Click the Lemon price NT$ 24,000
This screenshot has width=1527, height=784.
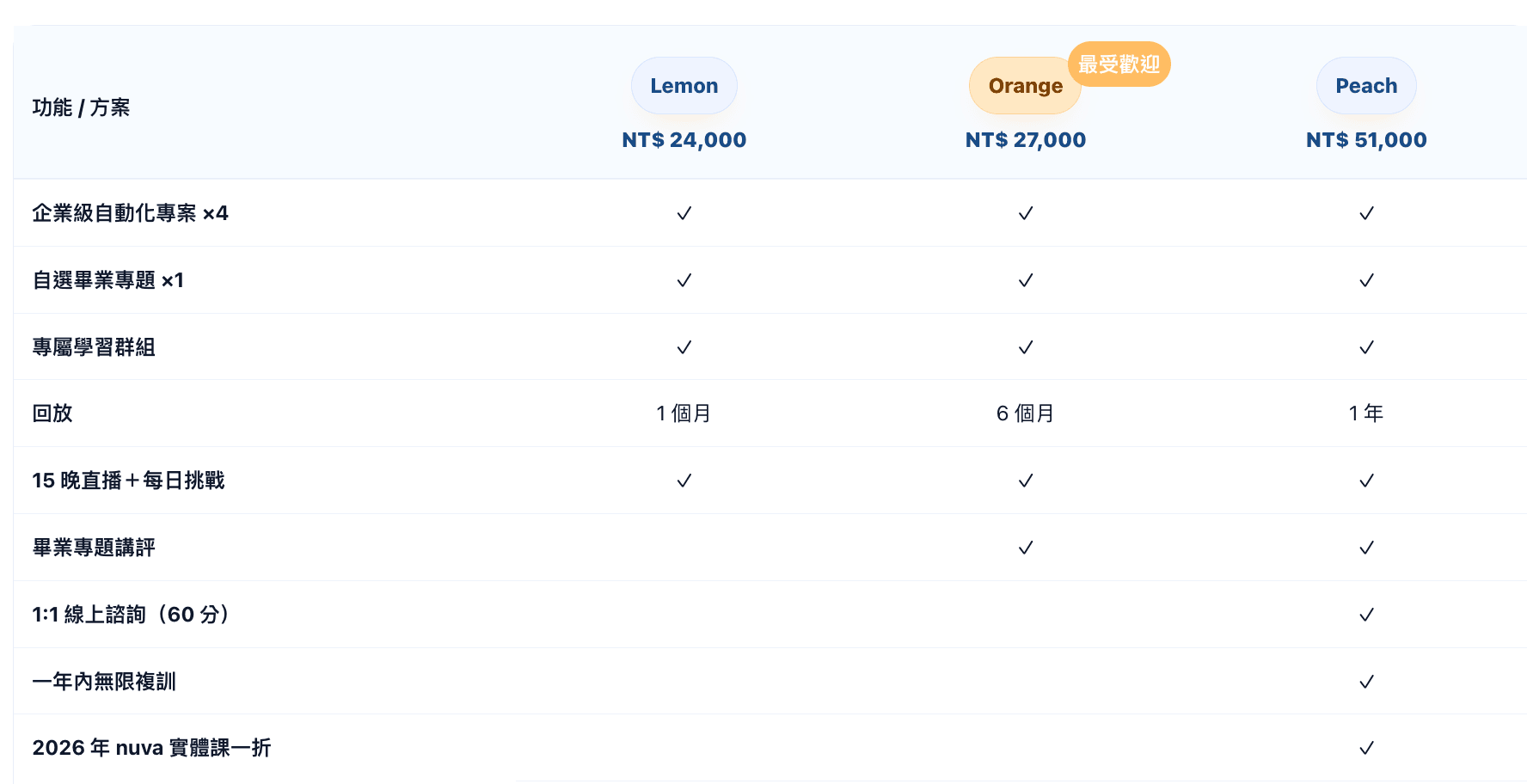684,140
